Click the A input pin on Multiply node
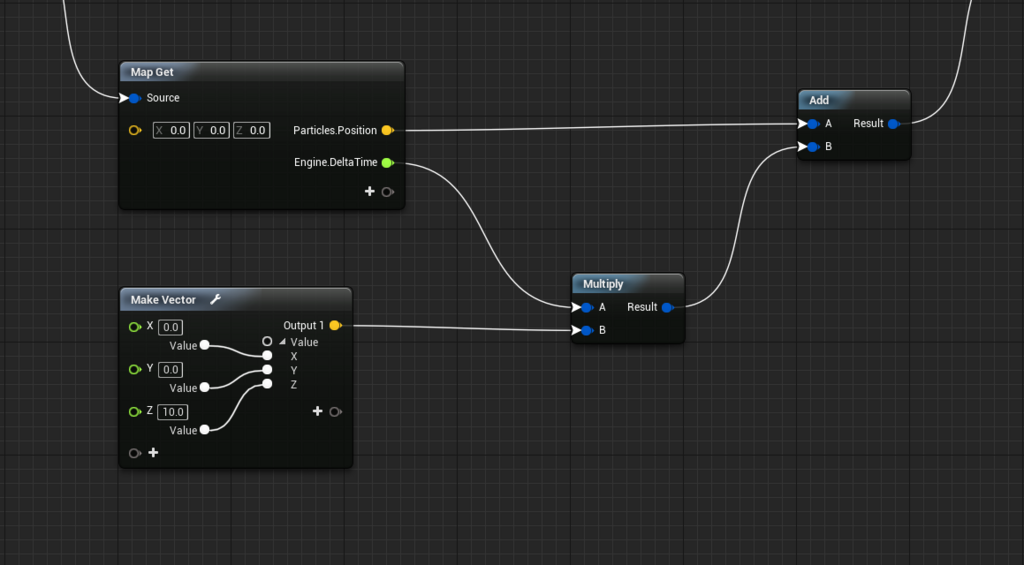Screen dimensions: 1024x565 click(586, 308)
